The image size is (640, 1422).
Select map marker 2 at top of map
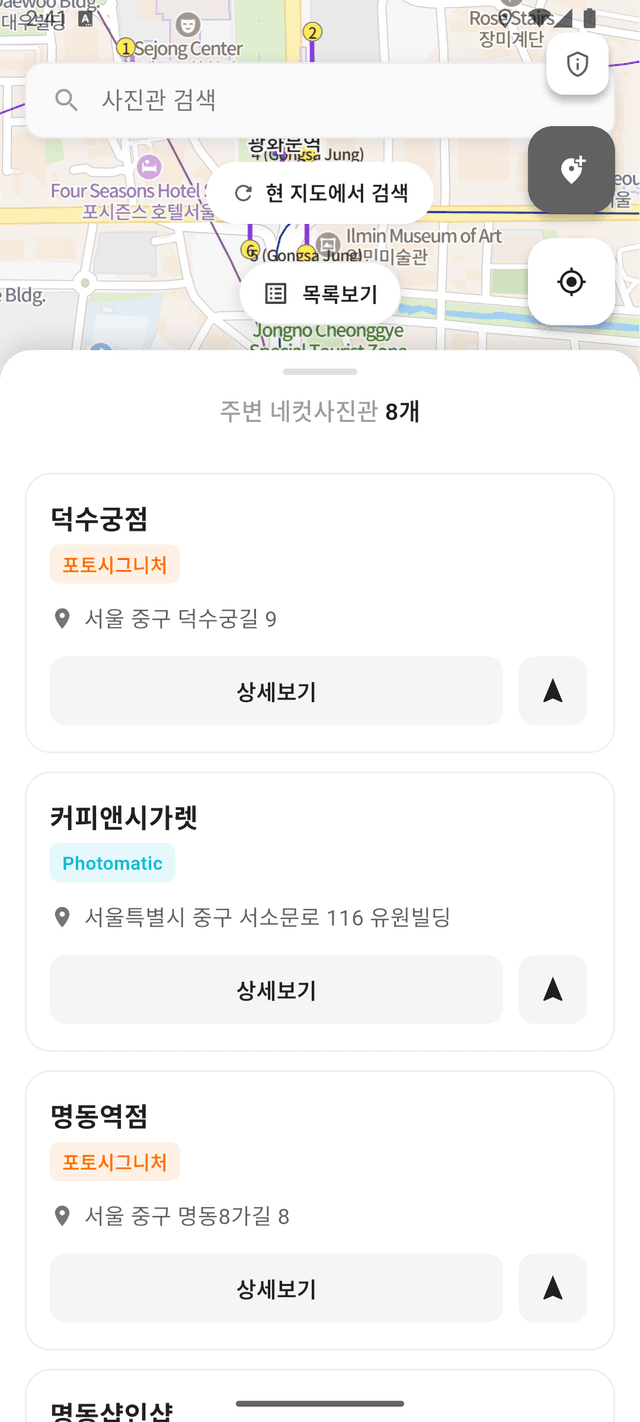point(314,32)
